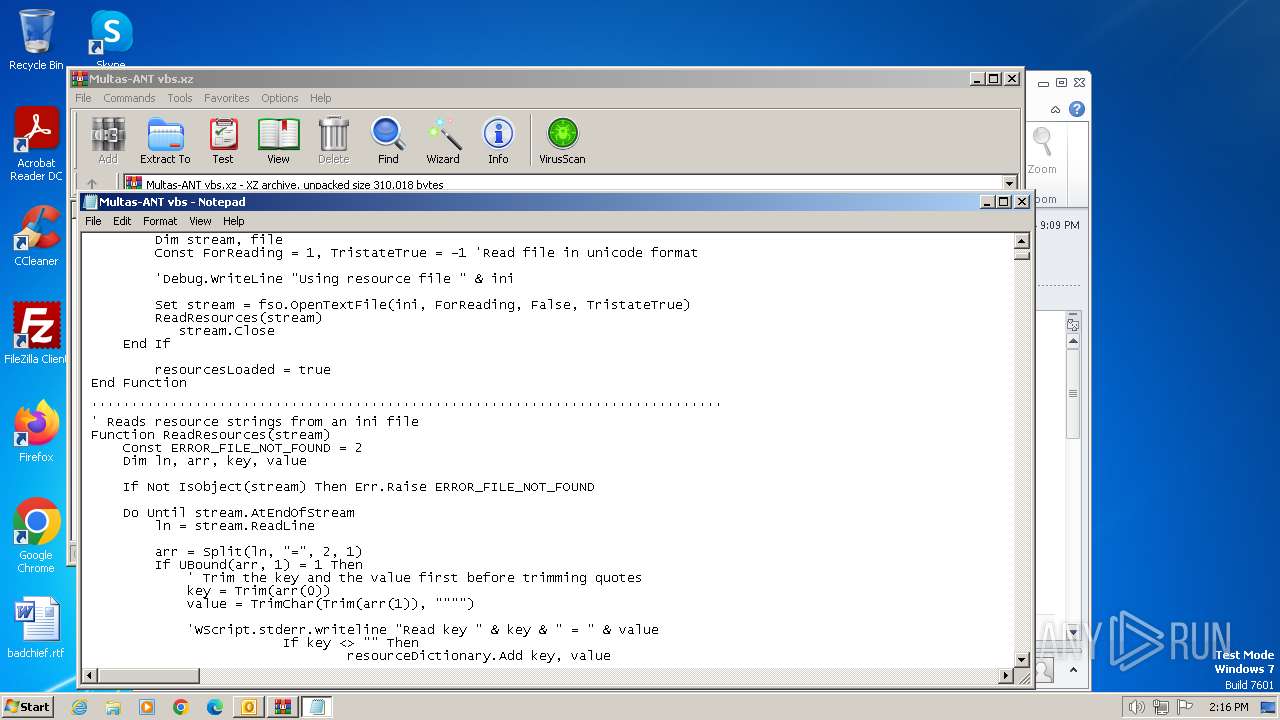Image resolution: width=1280 pixels, height=720 pixels.
Task: Launch the WinRAR Wizard
Action: (x=443, y=140)
